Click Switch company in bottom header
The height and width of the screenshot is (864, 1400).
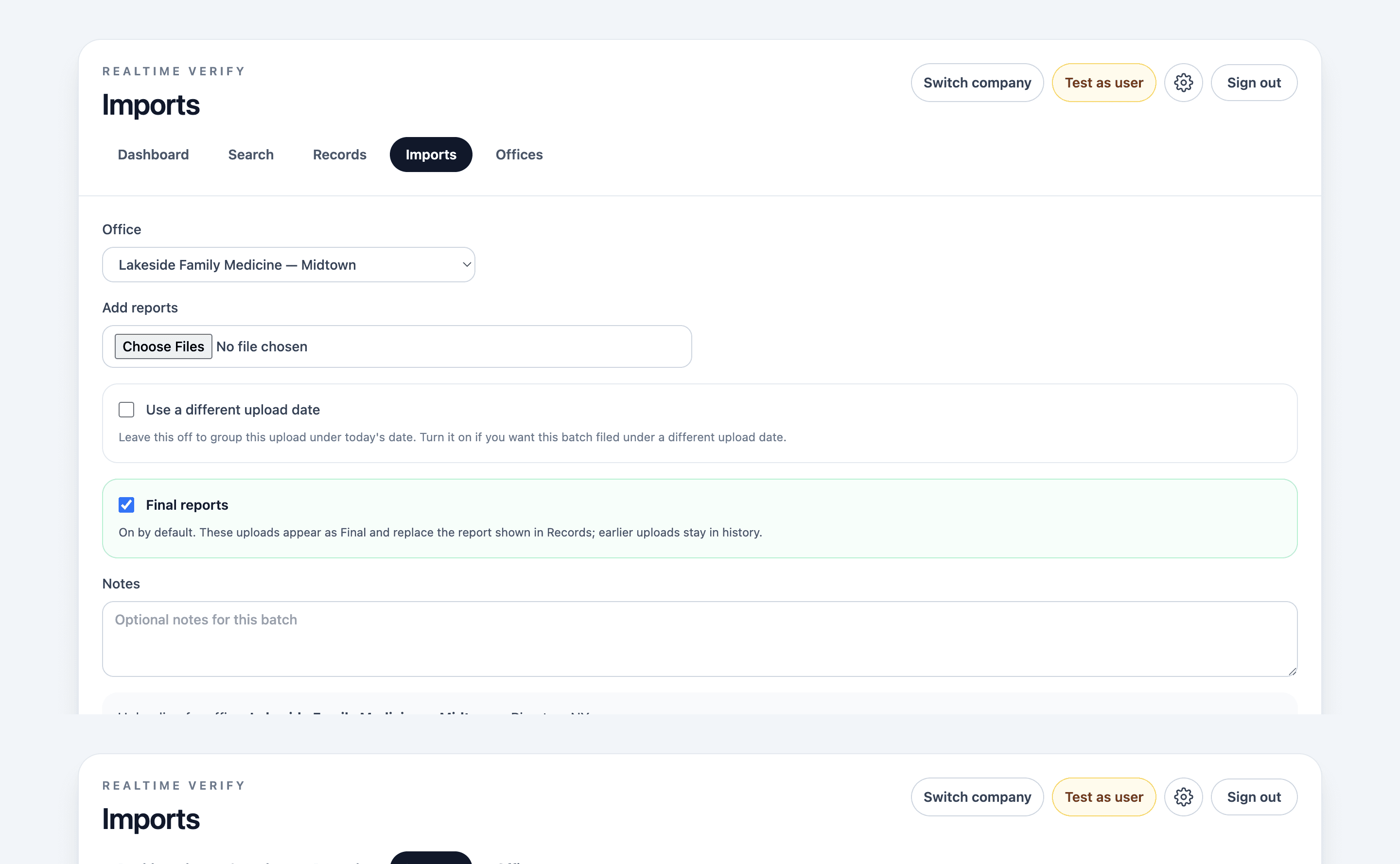pos(977,797)
